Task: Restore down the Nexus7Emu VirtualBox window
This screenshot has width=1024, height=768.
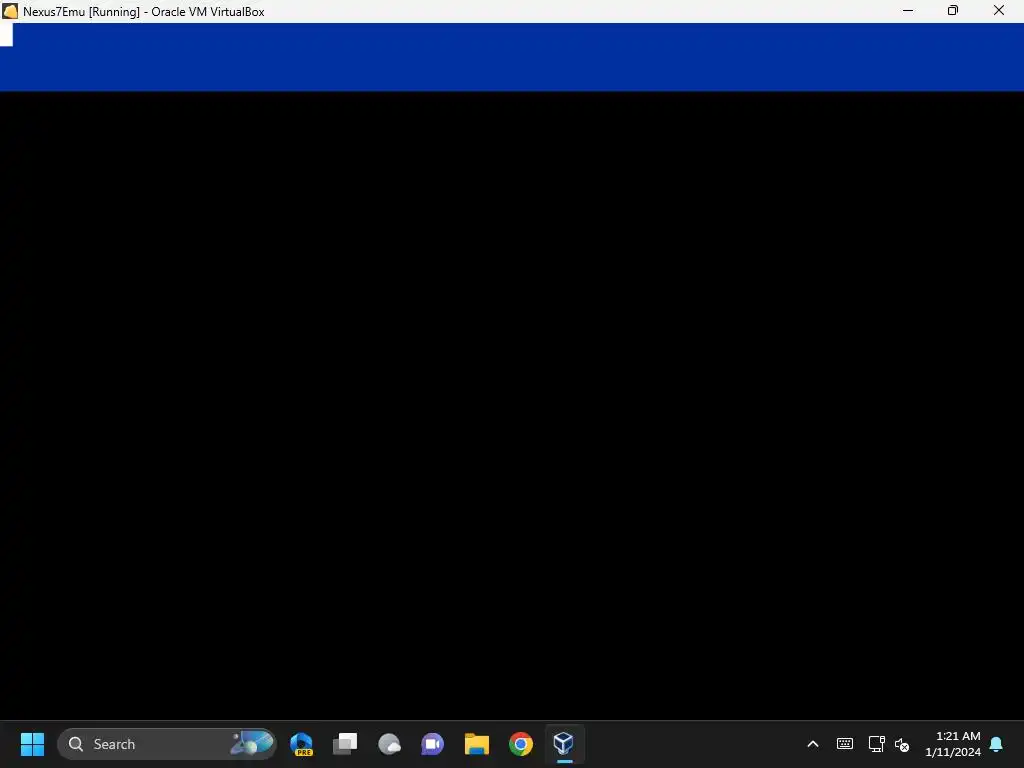Action: (x=953, y=10)
